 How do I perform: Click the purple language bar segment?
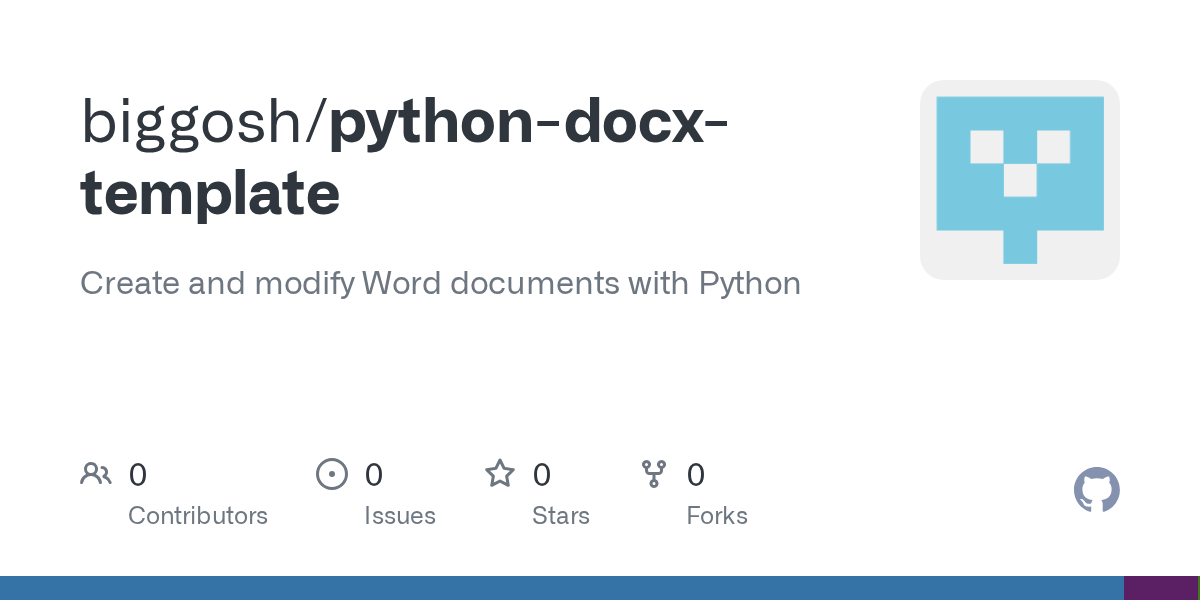[1160, 588]
